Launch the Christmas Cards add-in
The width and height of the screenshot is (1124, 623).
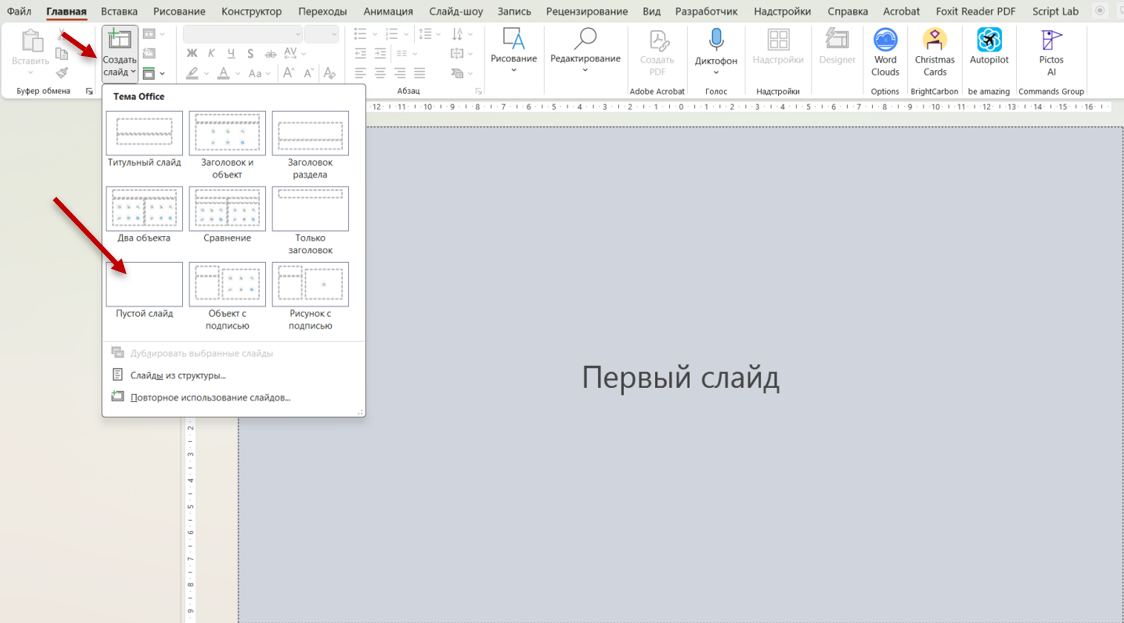click(934, 52)
